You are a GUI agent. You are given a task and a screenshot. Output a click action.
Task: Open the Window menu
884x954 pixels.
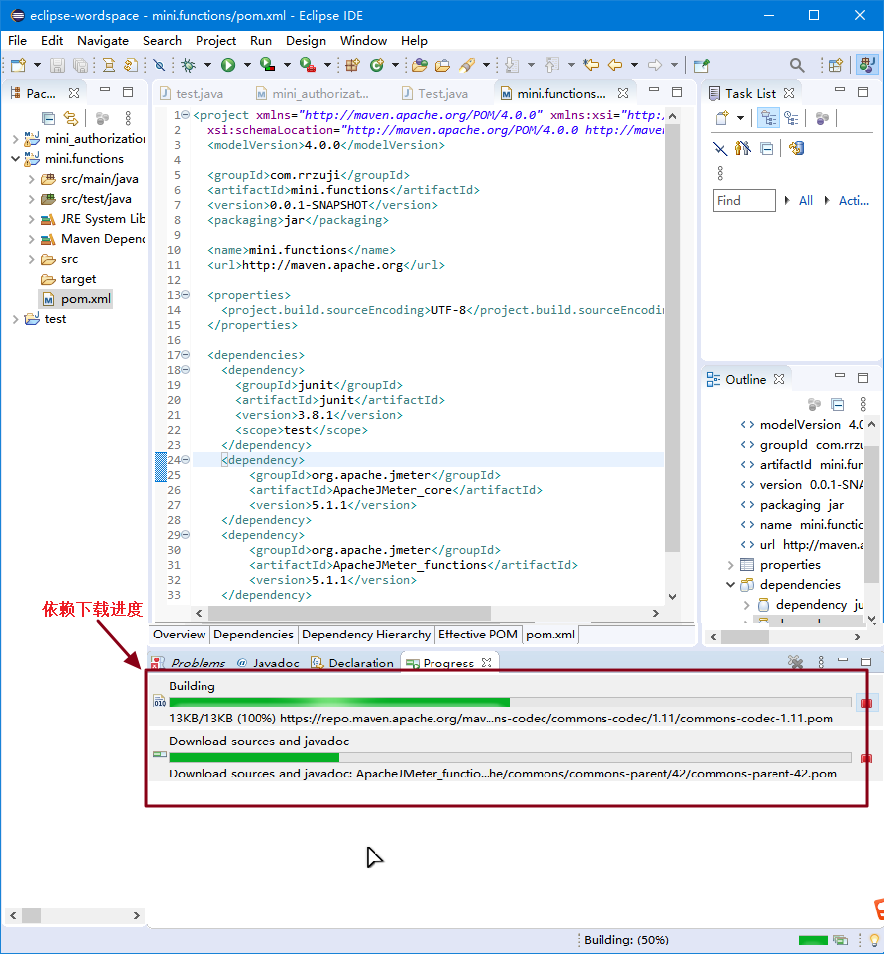363,41
